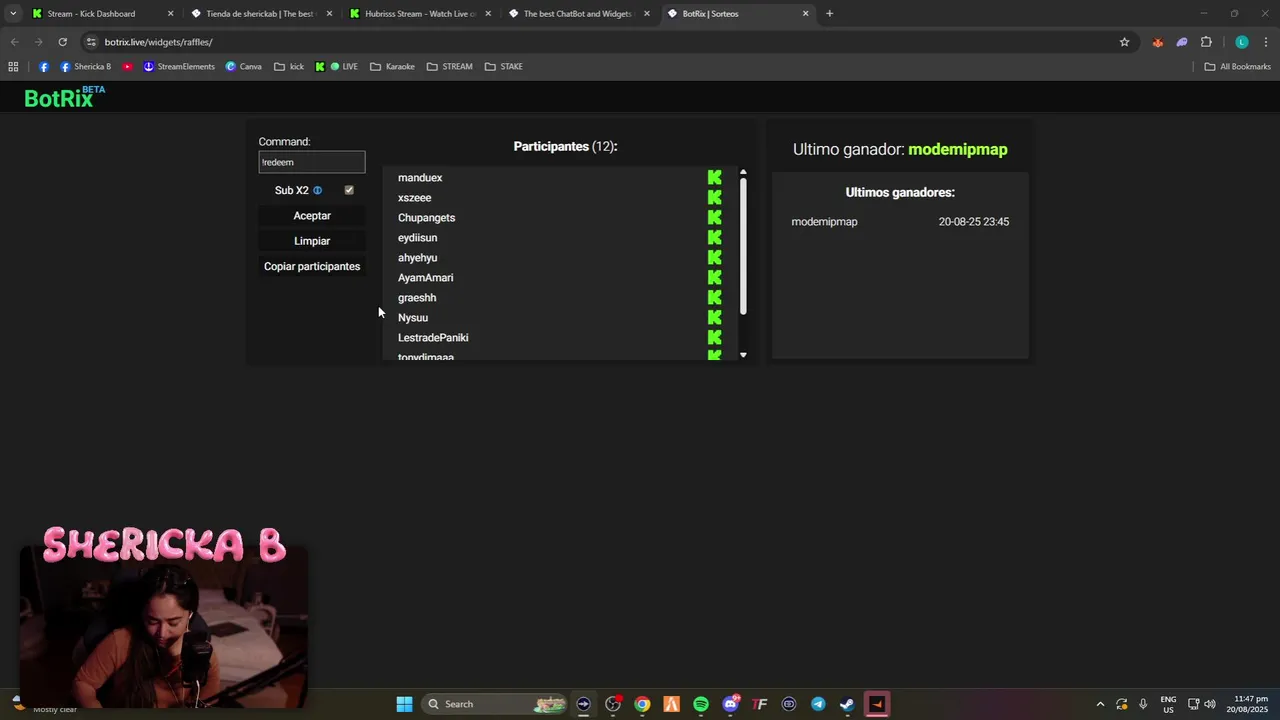Click participant name LestradePaniki
Viewport: 1280px width, 720px height.
433,338
